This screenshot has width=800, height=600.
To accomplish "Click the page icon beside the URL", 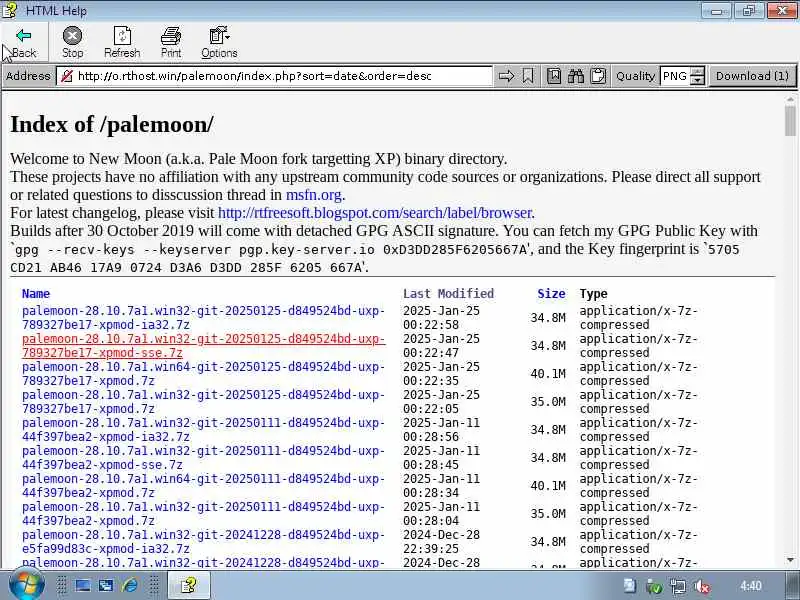I will [x=66, y=76].
